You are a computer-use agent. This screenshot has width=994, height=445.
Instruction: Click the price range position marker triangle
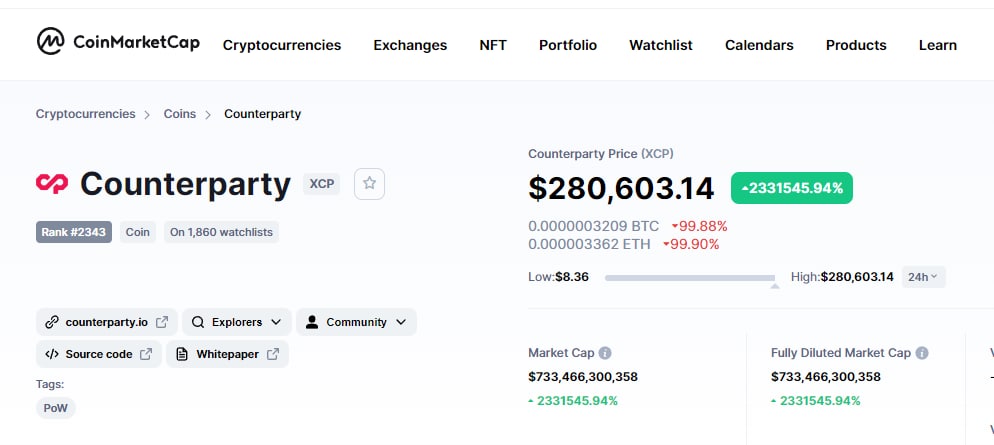click(774, 287)
